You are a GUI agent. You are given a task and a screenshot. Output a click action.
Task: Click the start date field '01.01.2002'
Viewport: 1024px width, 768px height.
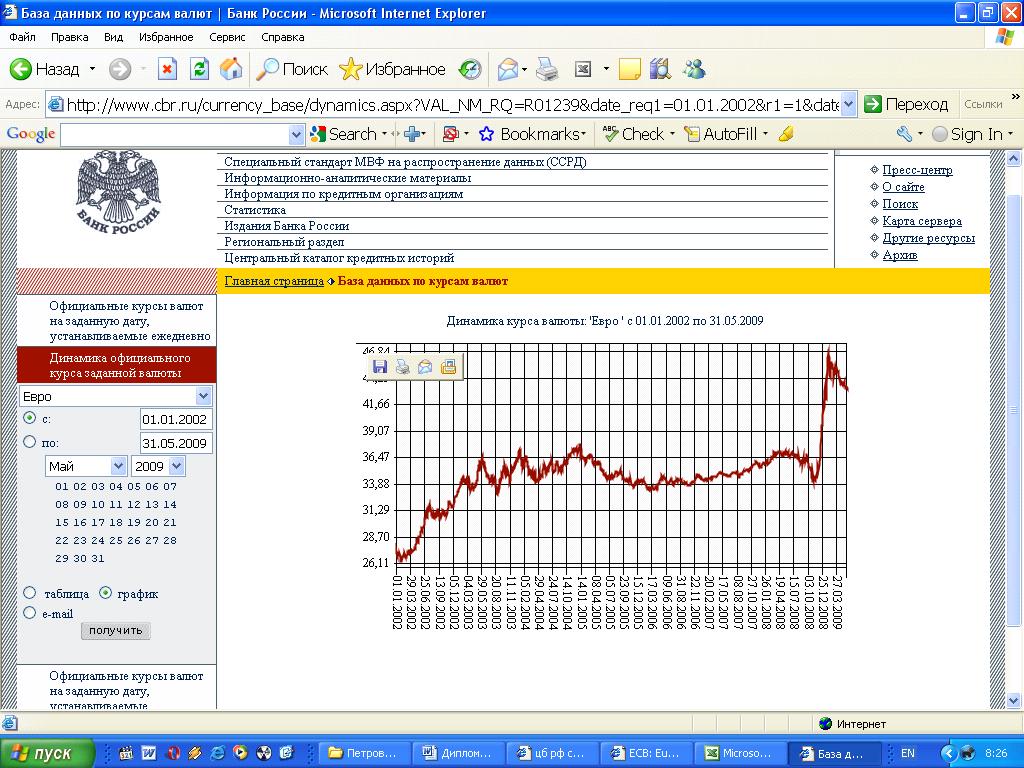[175, 420]
